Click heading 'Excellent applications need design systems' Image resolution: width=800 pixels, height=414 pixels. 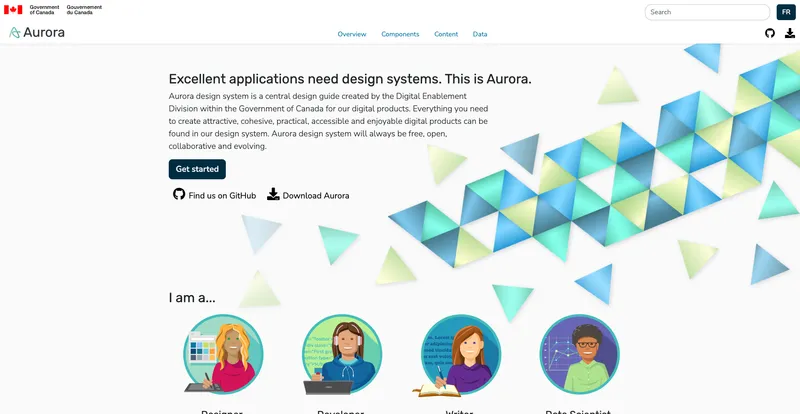(350, 79)
